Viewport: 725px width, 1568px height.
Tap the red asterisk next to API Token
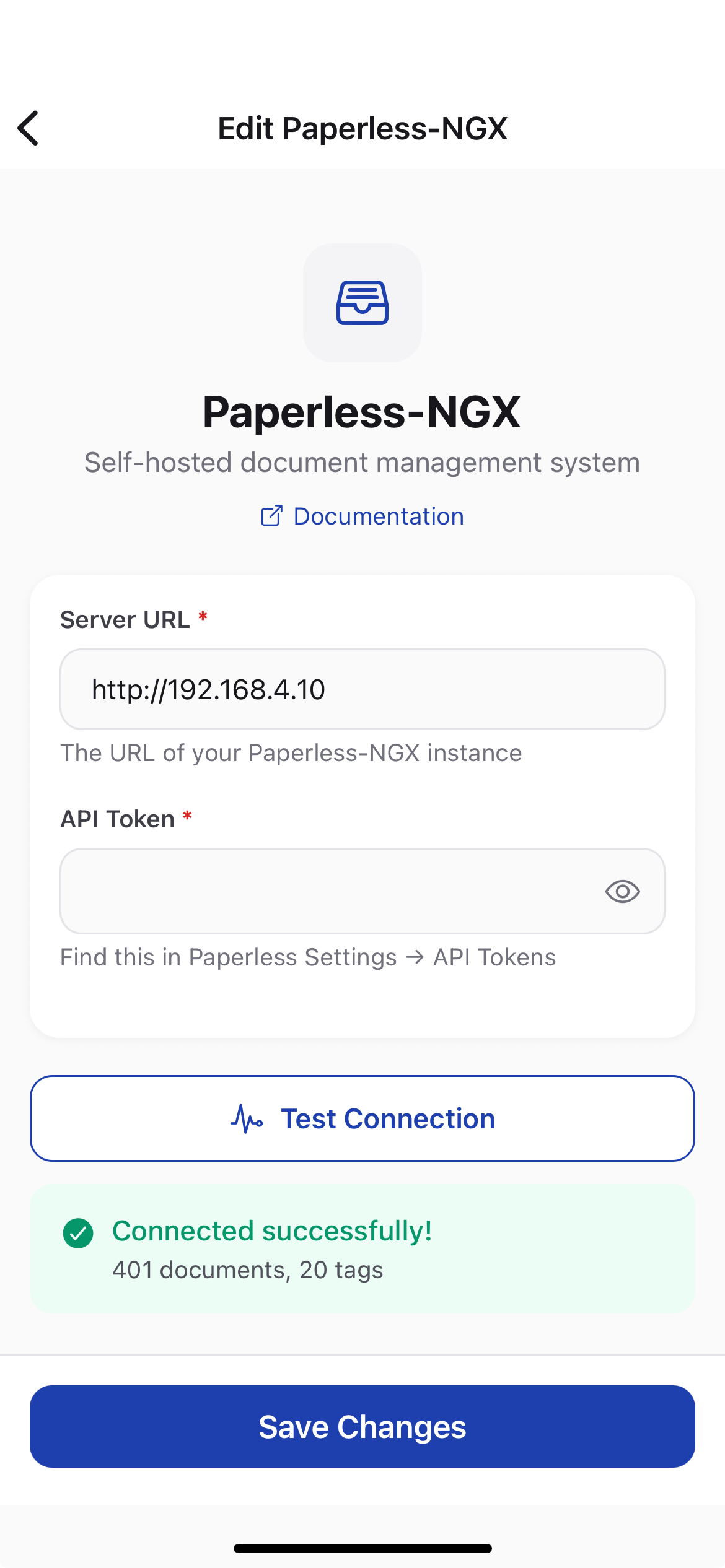click(188, 817)
